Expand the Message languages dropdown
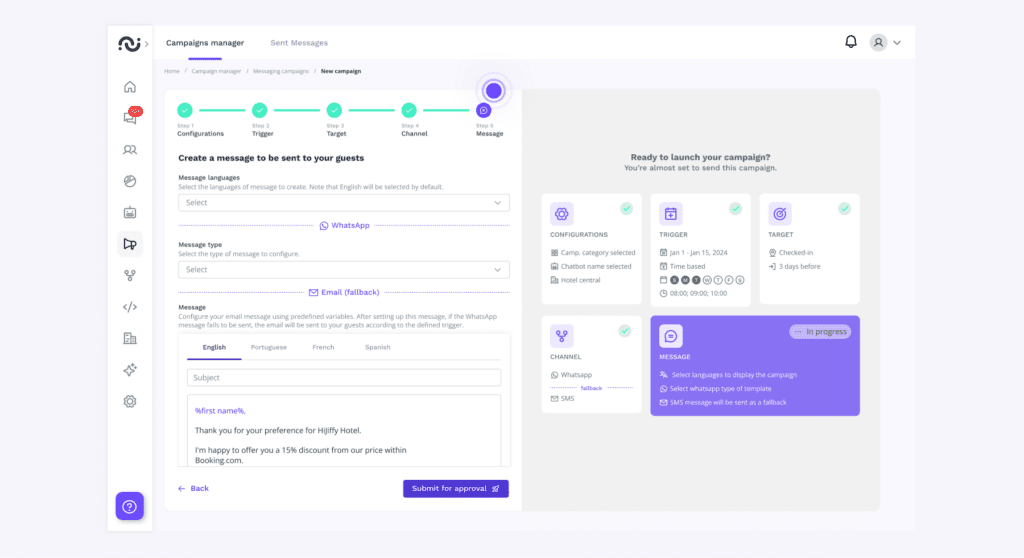The height and width of the screenshot is (558, 1024). click(343, 203)
